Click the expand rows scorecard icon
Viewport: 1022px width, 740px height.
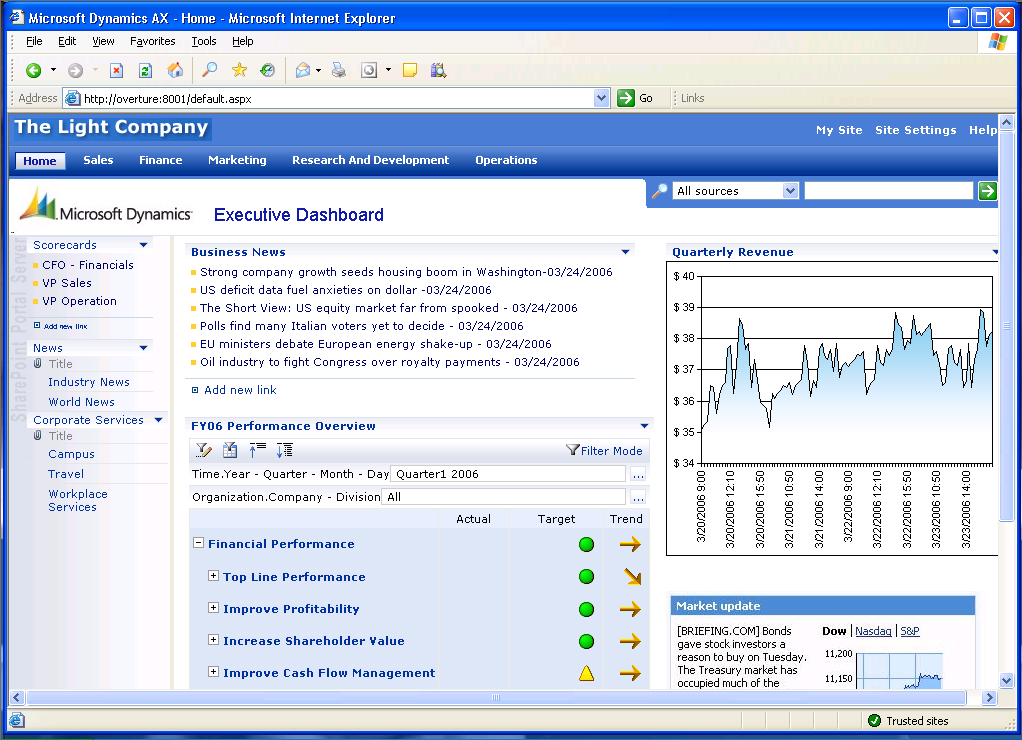click(x=284, y=450)
